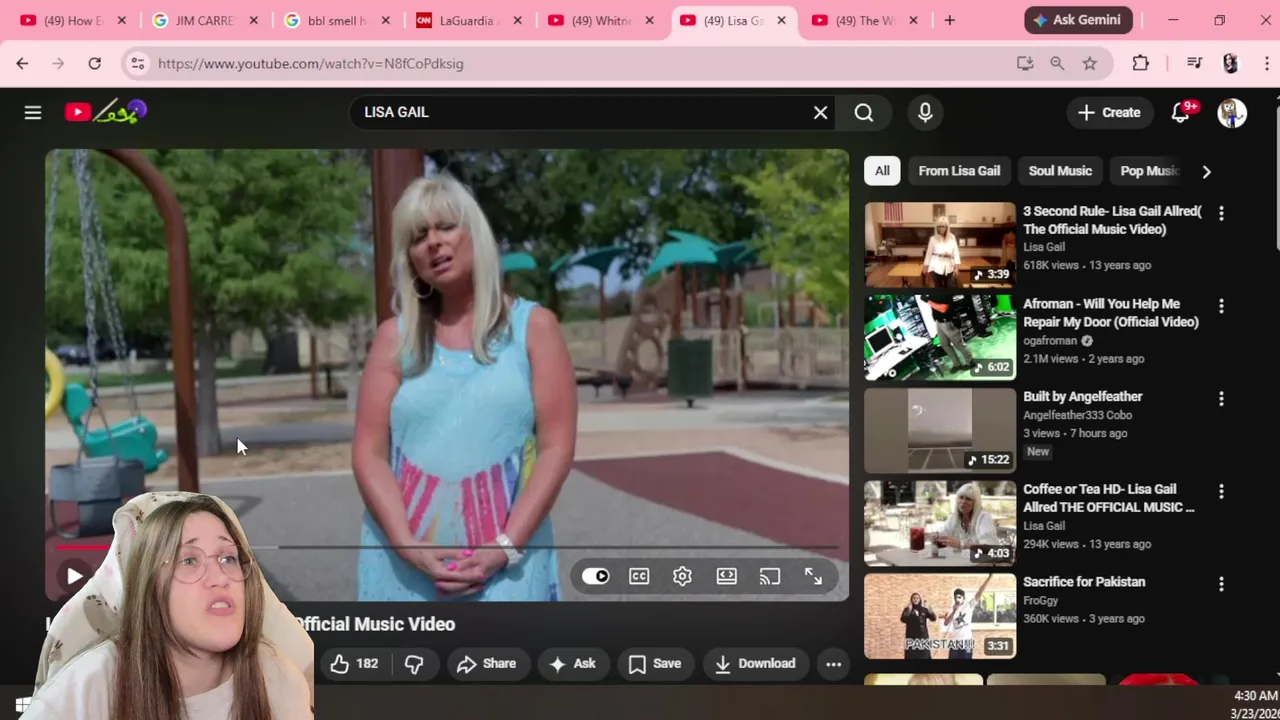Image resolution: width=1280 pixels, height=720 pixels.
Task: Click the YouTube URL address bar
Action: (x=580, y=63)
